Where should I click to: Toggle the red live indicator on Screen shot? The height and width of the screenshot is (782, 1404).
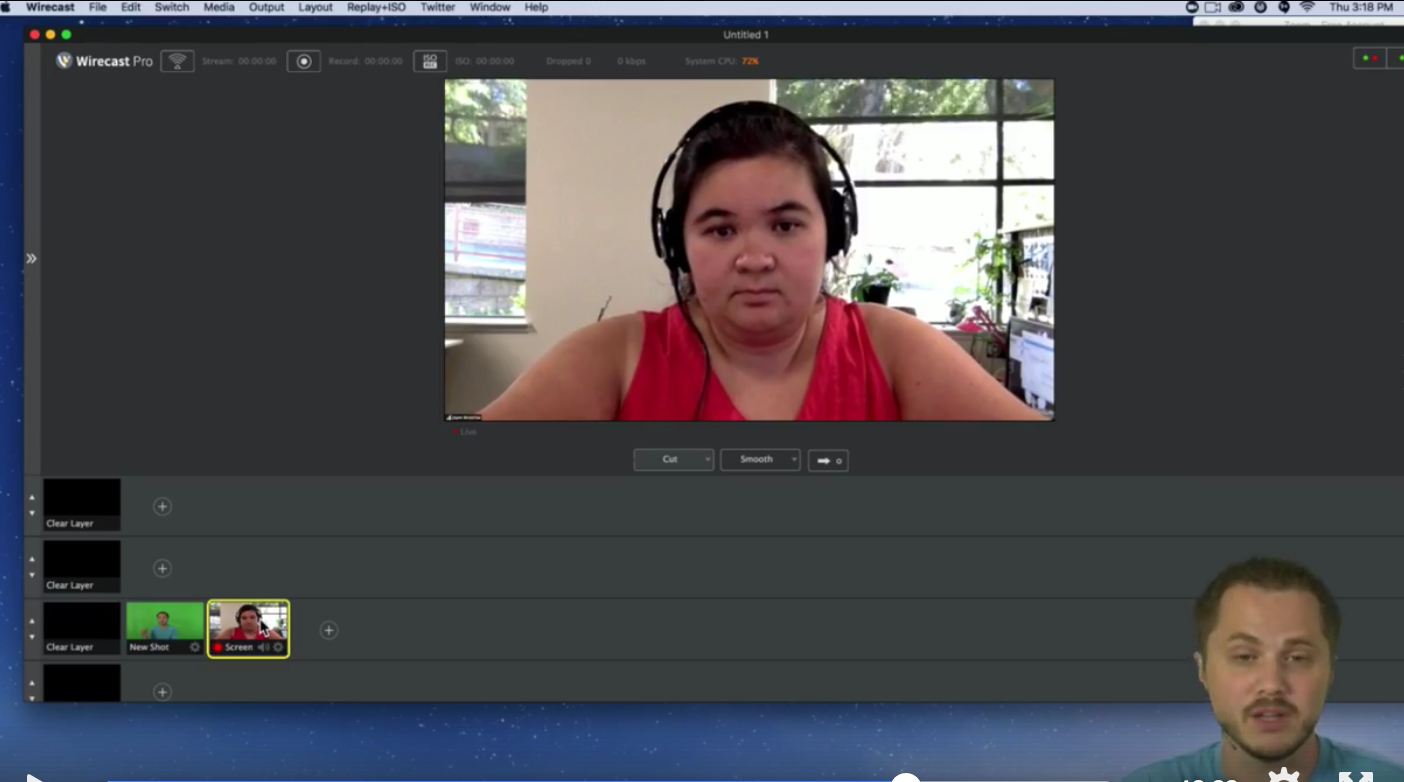pos(218,647)
